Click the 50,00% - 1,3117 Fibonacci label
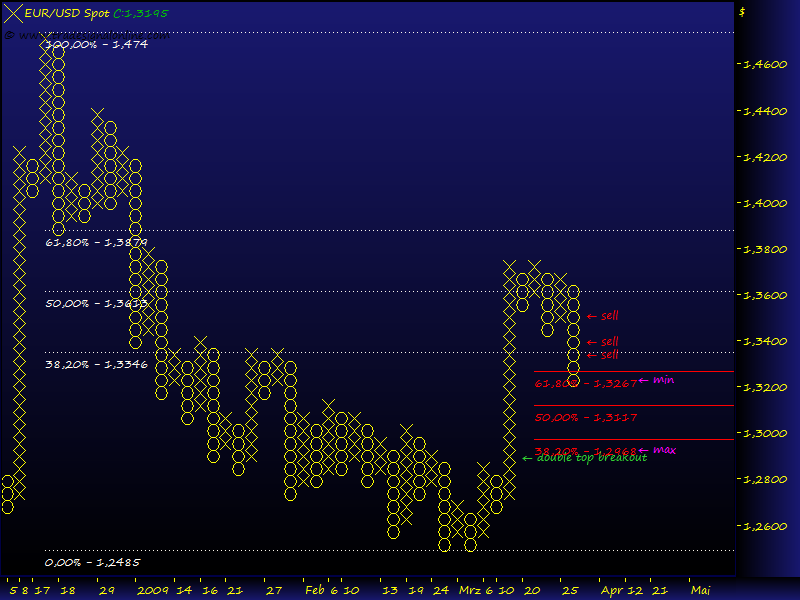Viewport: 800px width, 600px height. (585, 416)
